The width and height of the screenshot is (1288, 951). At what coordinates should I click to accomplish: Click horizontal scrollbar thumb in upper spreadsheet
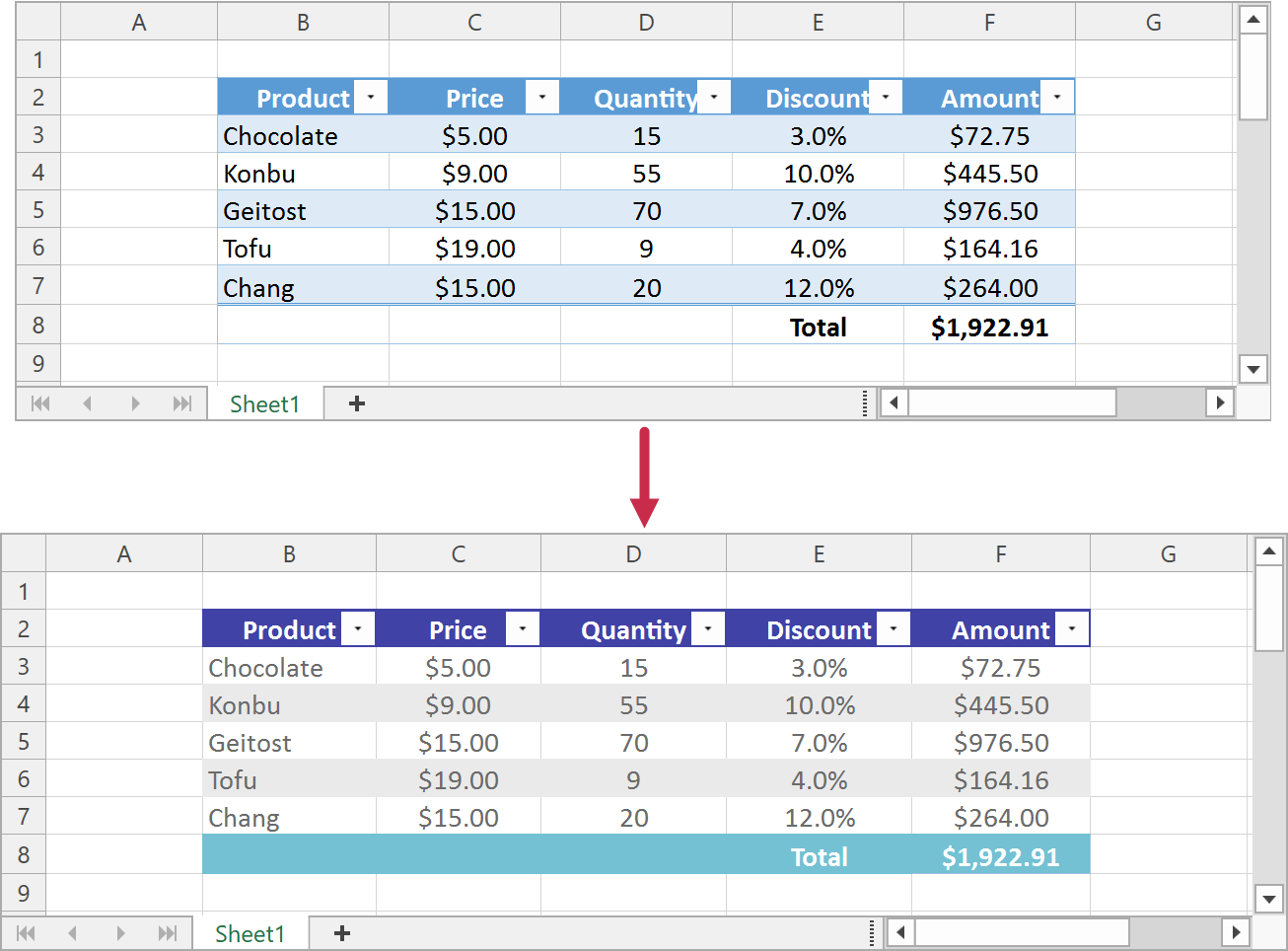[x=1012, y=402]
